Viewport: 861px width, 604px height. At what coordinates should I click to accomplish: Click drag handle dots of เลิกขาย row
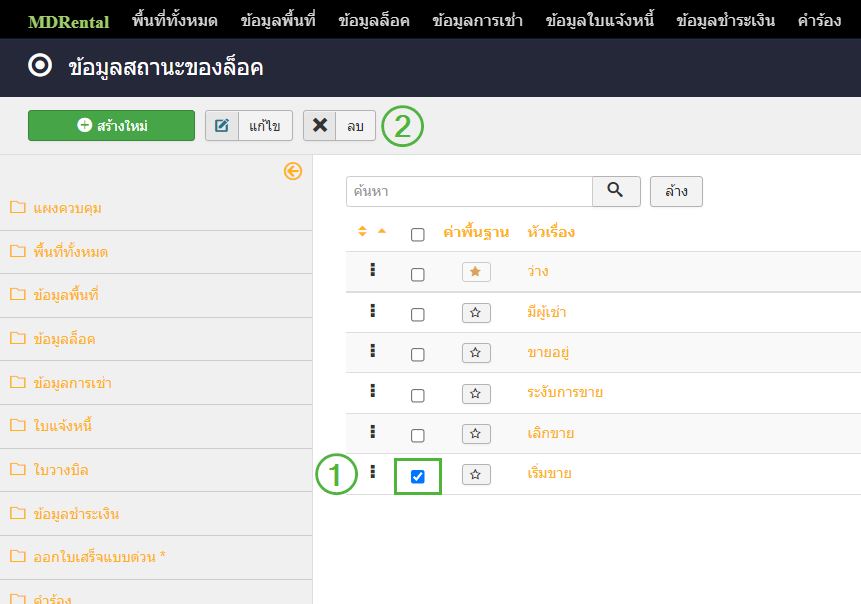tap(373, 432)
